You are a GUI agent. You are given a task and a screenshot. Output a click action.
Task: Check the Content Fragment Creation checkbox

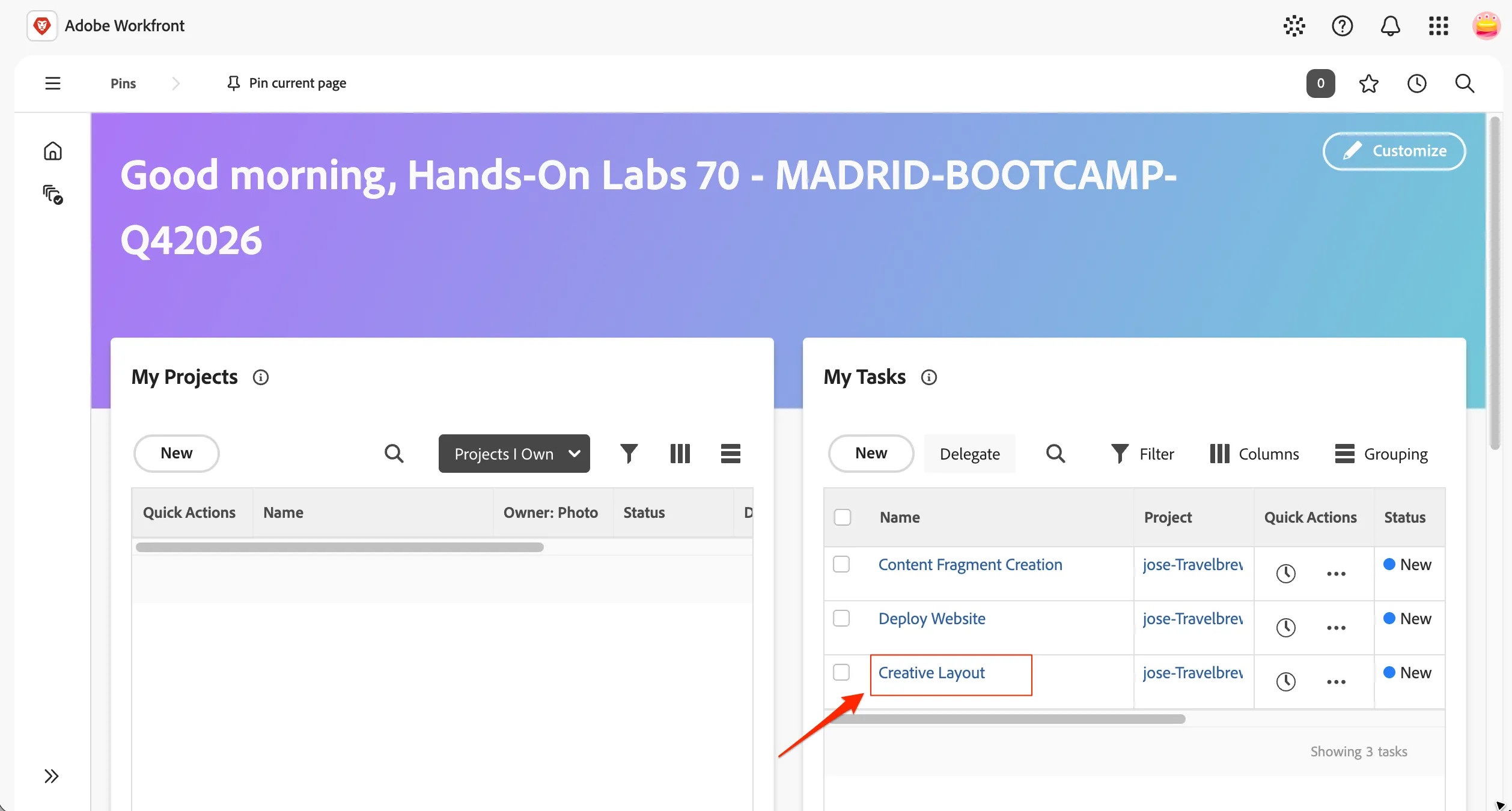841,564
